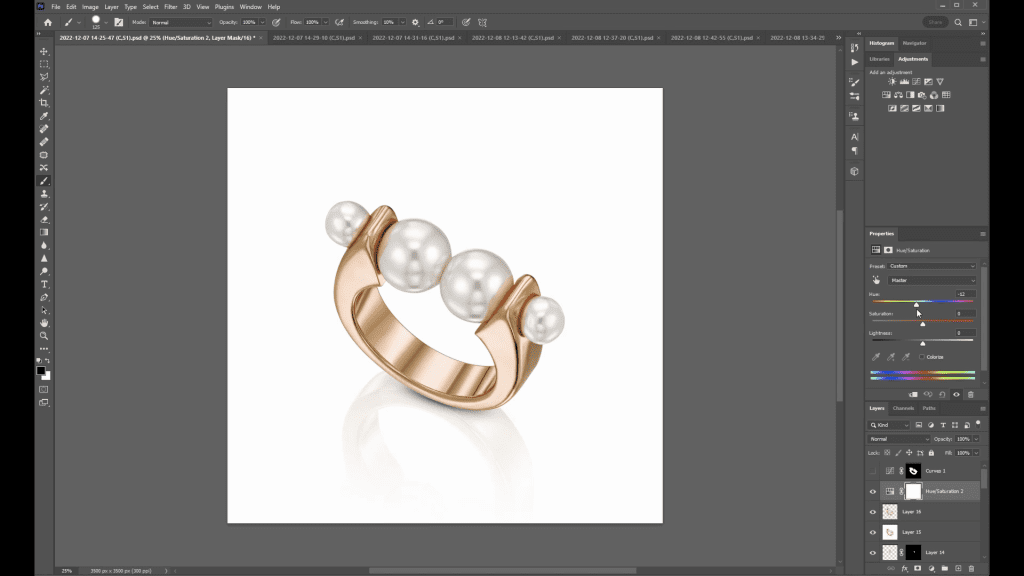Open smoothing options gear icon

(415, 22)
